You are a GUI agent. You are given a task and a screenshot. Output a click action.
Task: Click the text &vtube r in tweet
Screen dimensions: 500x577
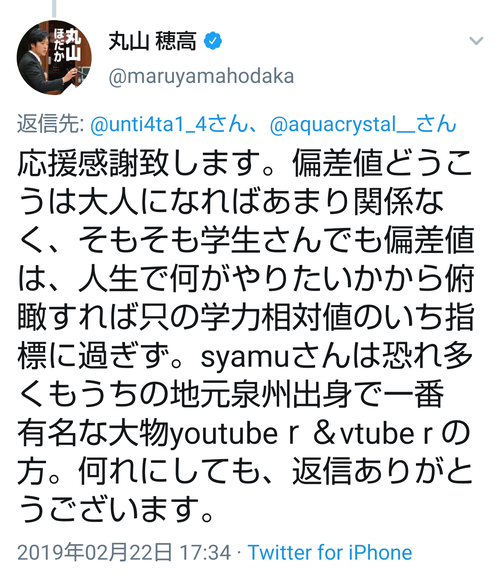(372, 435)
